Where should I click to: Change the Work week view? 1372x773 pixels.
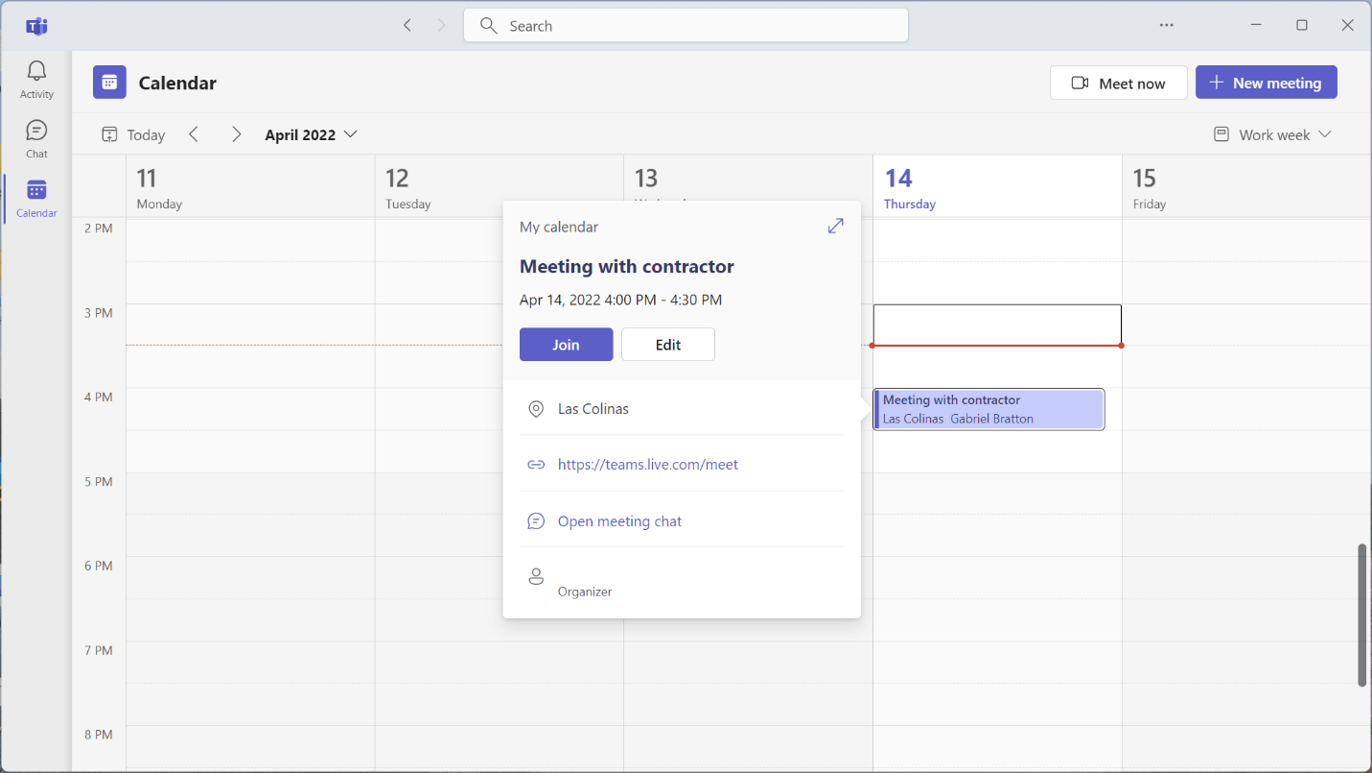pos(1271,134)
